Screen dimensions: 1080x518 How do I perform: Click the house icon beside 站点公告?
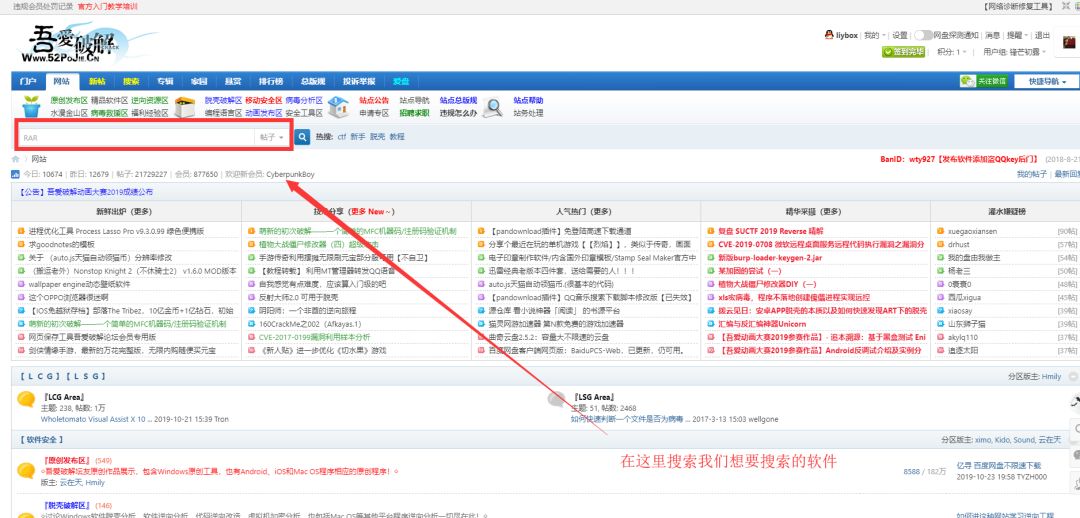tap(338, 107)
